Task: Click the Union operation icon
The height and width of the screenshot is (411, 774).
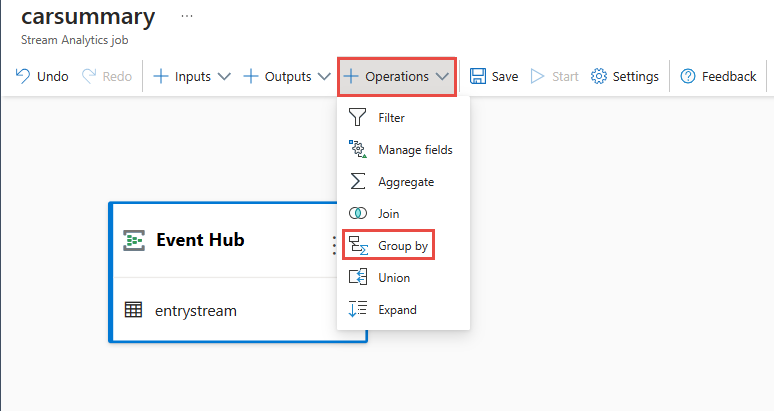Action: 358,278
